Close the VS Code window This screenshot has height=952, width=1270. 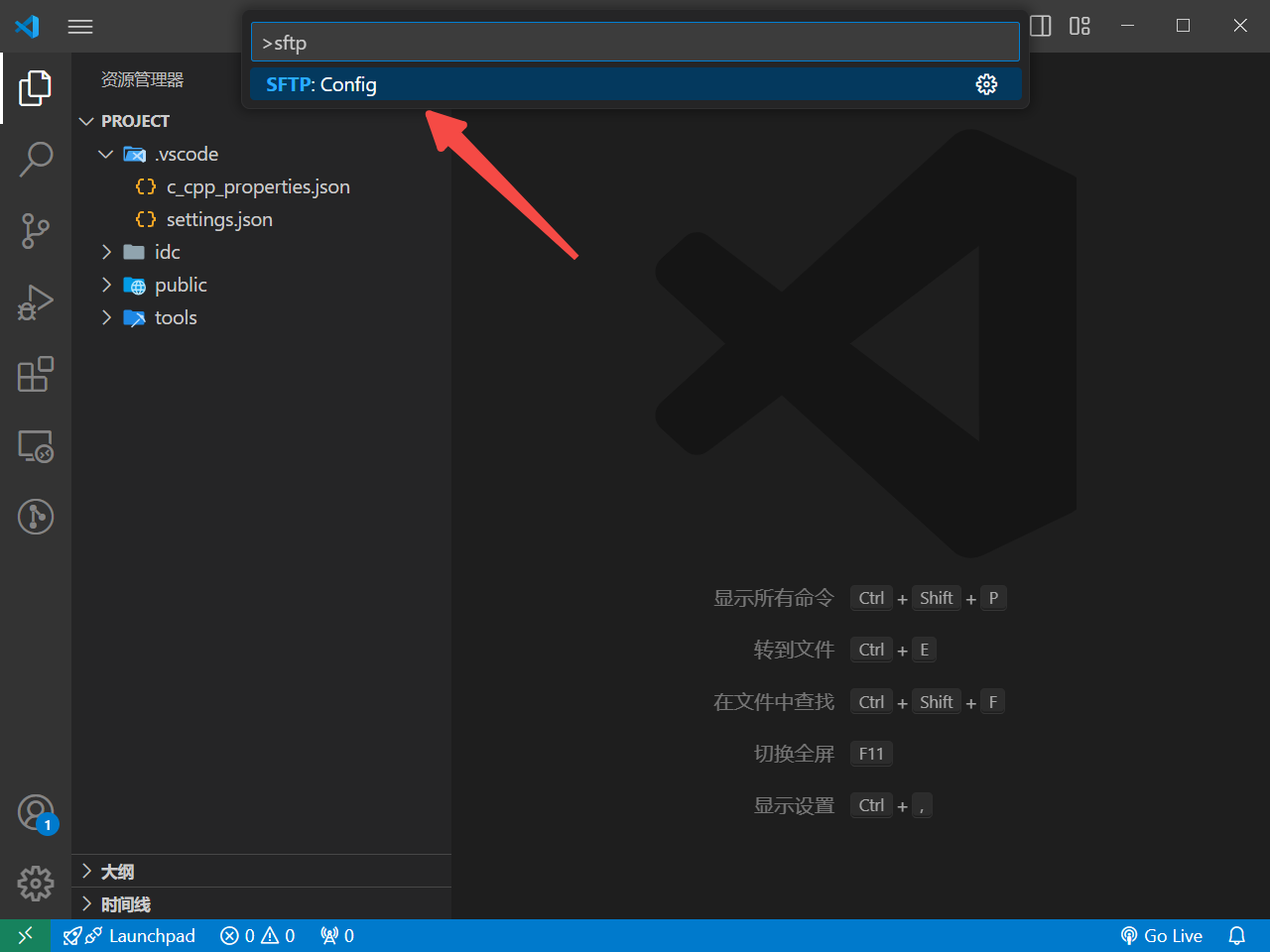click(x=1240, y=26)
